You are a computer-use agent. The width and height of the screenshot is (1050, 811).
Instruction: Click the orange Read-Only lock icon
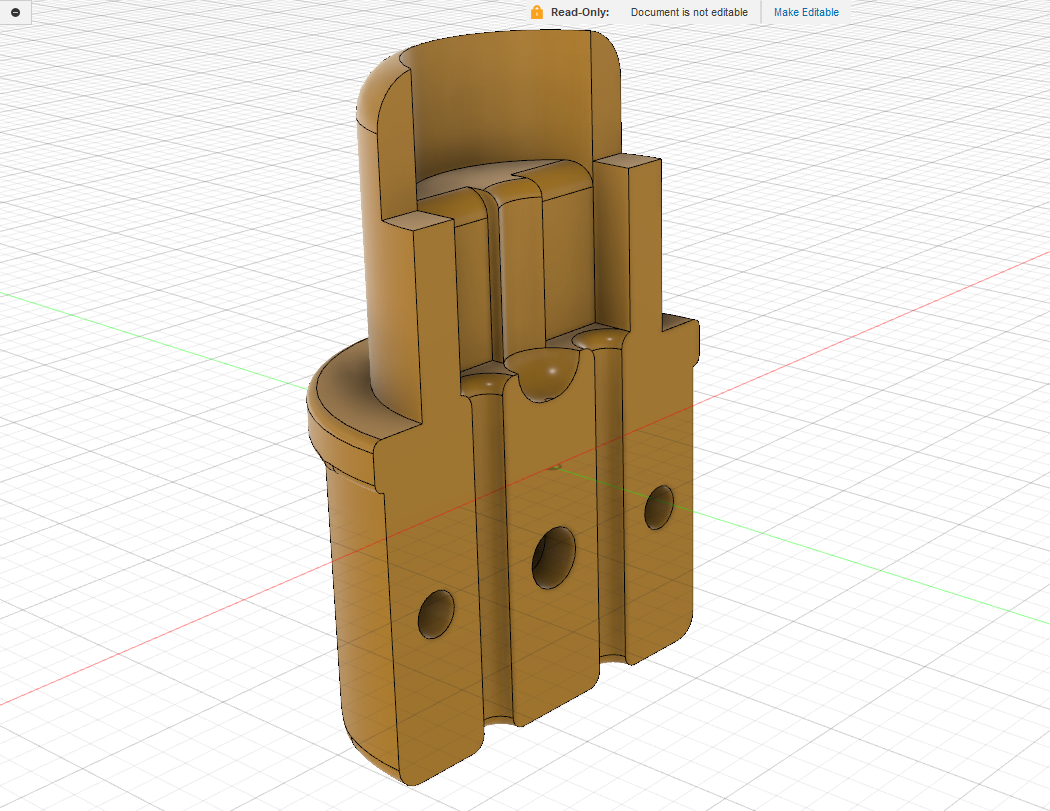point(536,12)
